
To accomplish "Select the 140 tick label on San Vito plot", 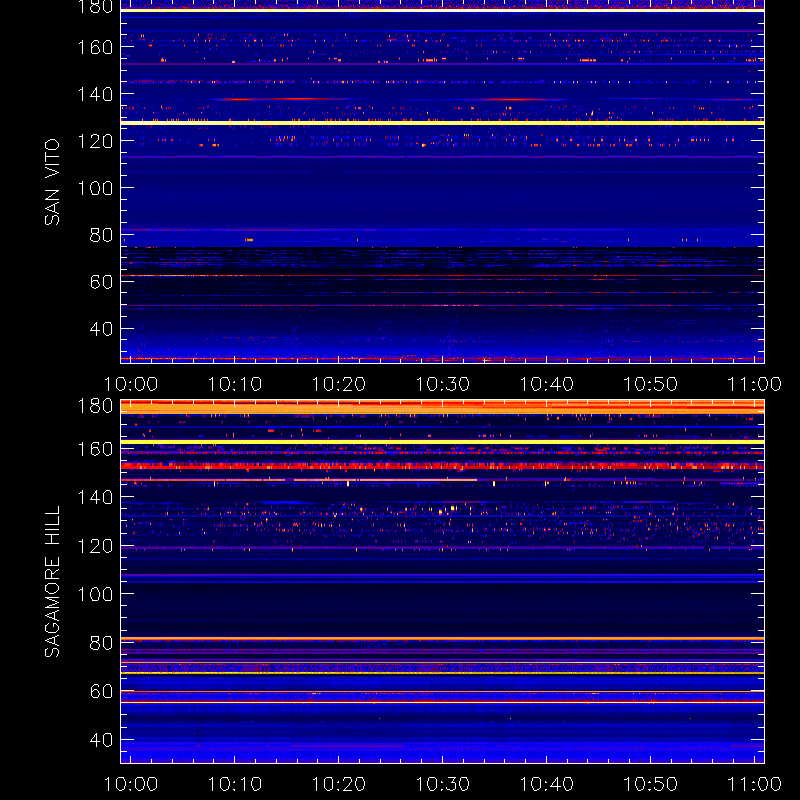I will [95, 94].
